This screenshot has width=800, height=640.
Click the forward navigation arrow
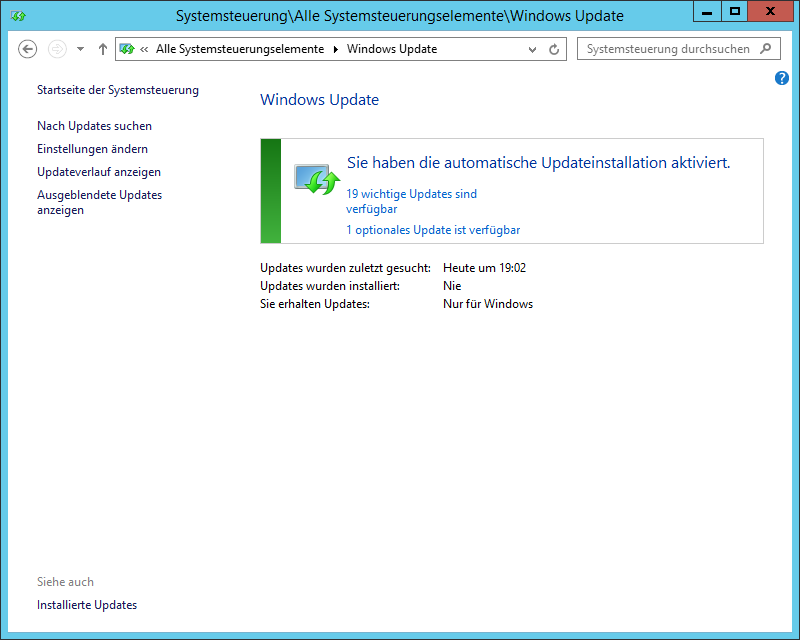click(x=57, y=49)
